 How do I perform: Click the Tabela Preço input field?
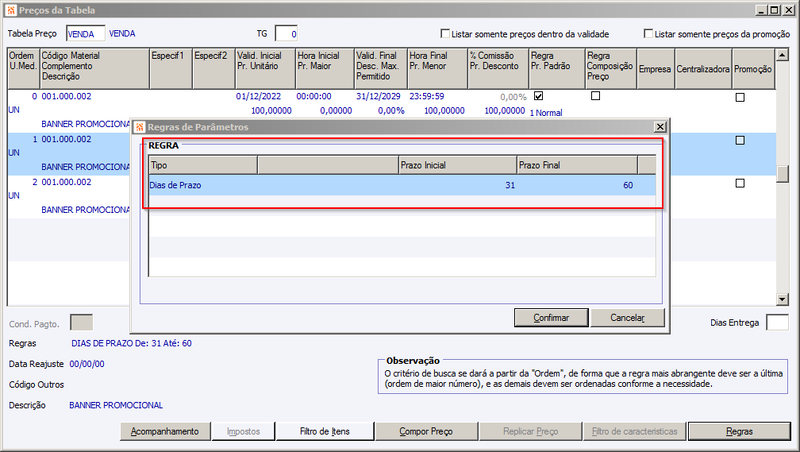[x=85, y=34]
